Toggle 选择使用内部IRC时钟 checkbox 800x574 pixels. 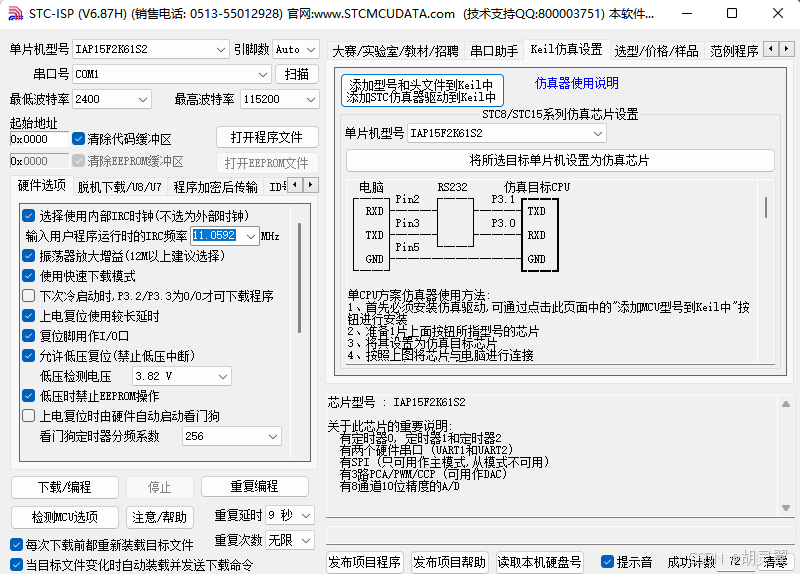[x=29, y=216]
